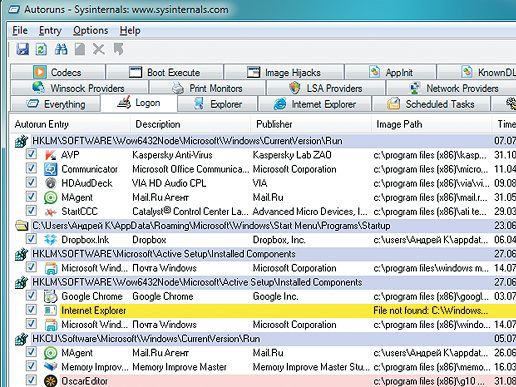Click the AVP Kaspersky icon
The image size is (516, 387).
coord(50,155)
